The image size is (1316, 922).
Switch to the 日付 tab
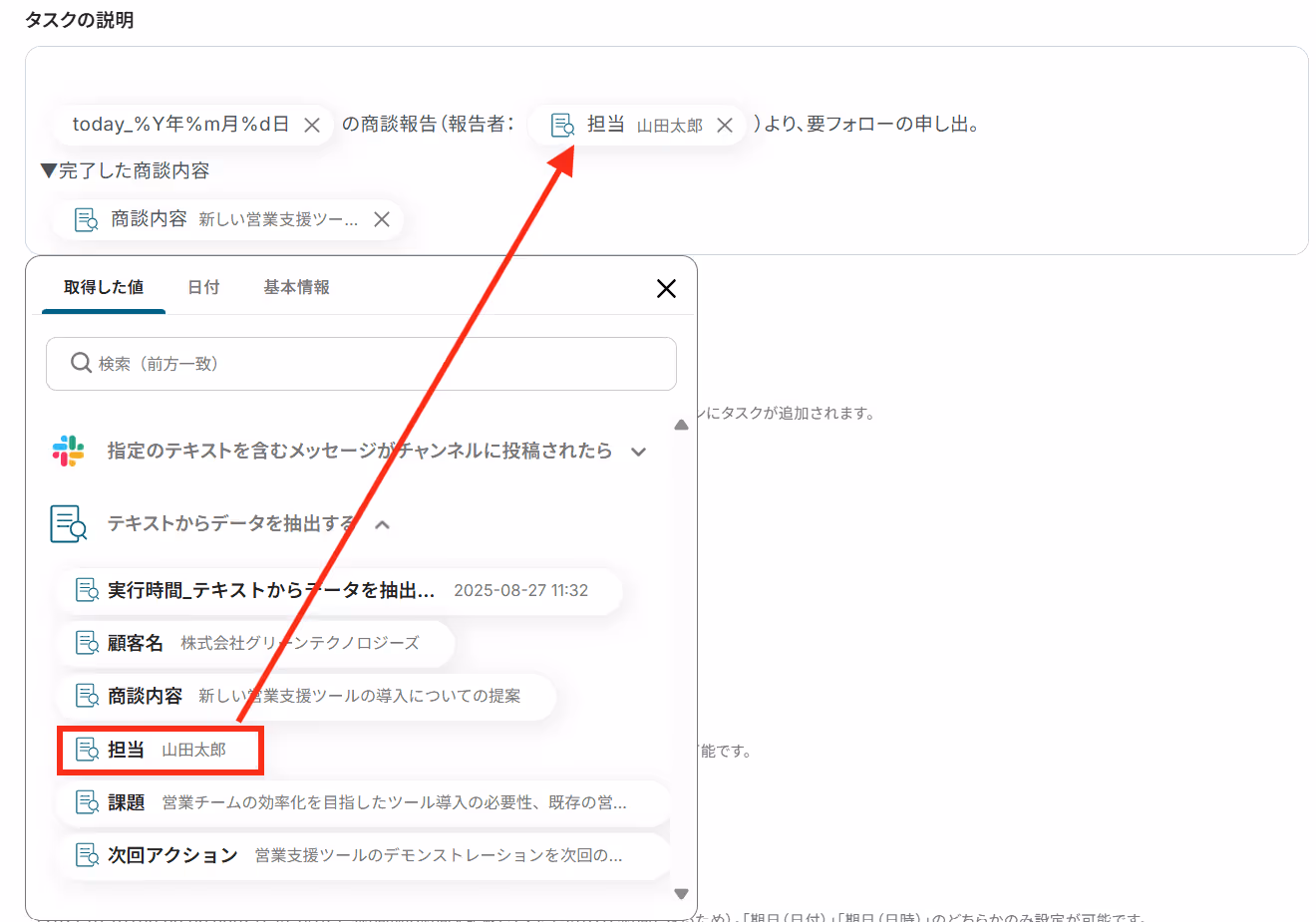203,287
